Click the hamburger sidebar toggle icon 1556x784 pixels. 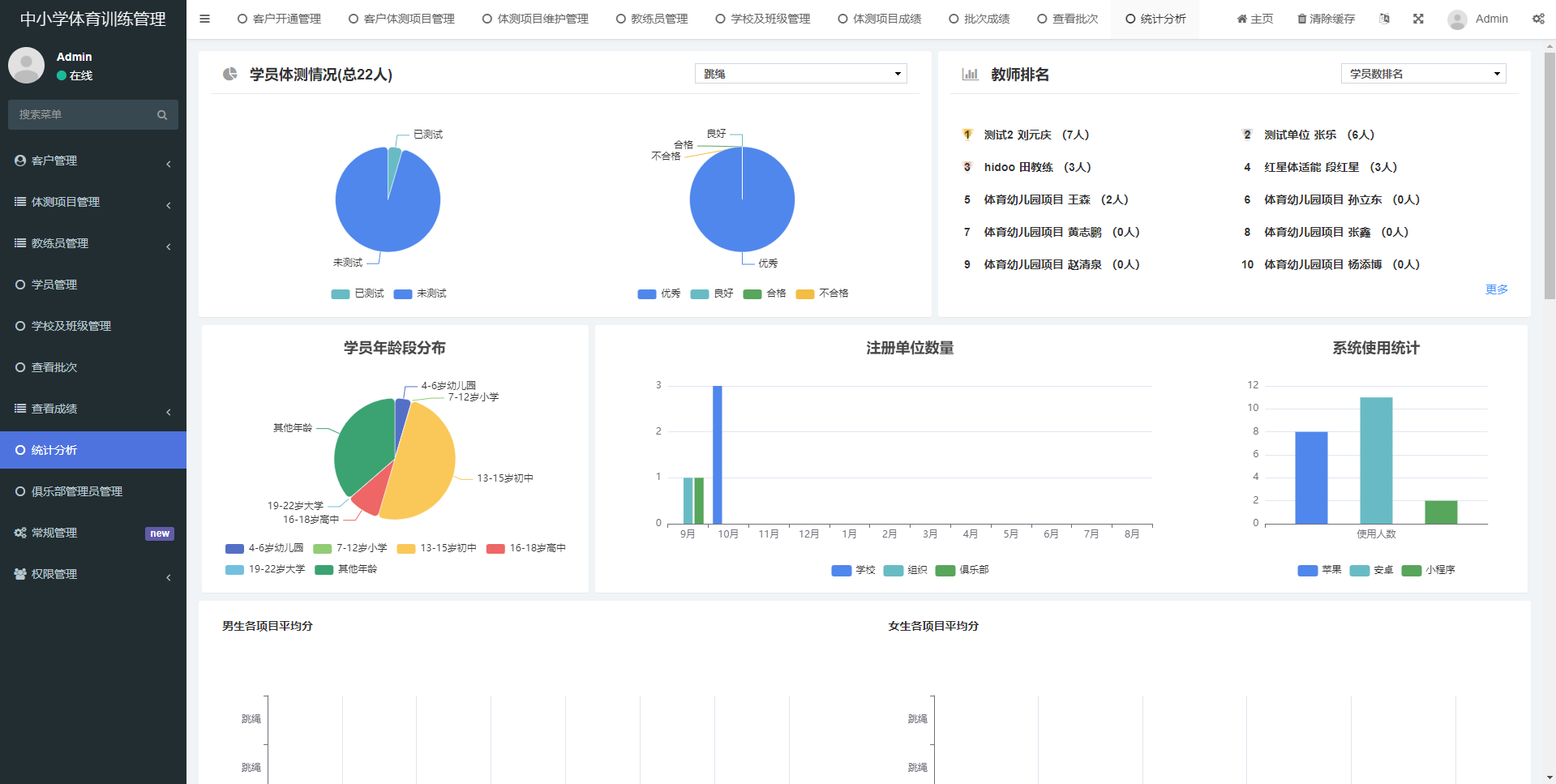point(204,19)
